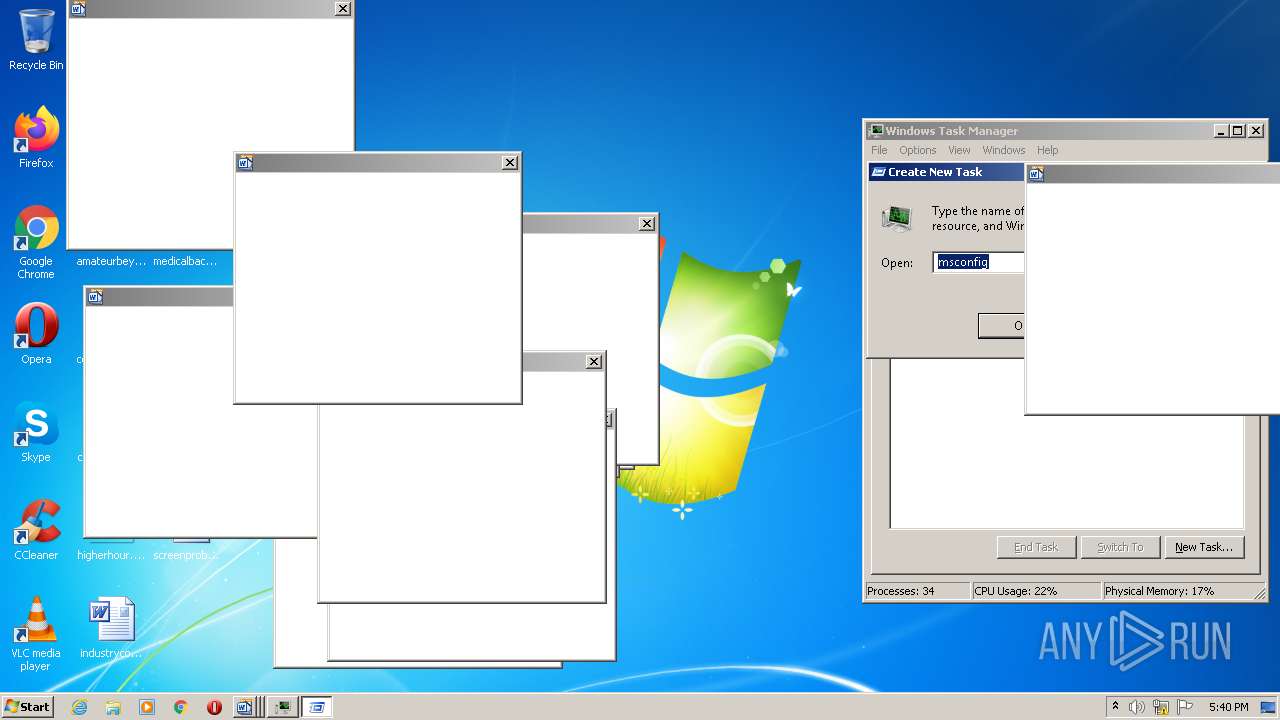Show hidden system tray icons
Viewport: 1280px width, 720px height.
(x=1115, y=707)
